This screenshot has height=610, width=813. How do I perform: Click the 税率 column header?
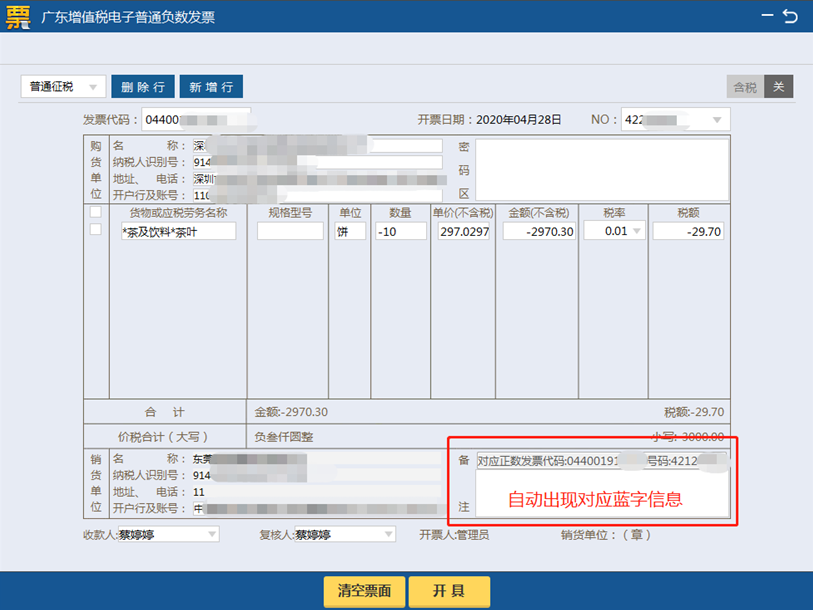[x=614, y=213]
